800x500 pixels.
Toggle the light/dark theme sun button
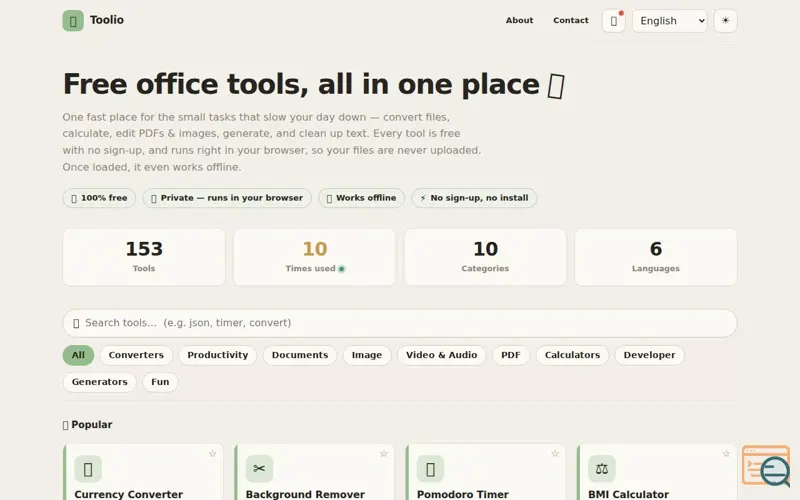click(x=725, y=21)
